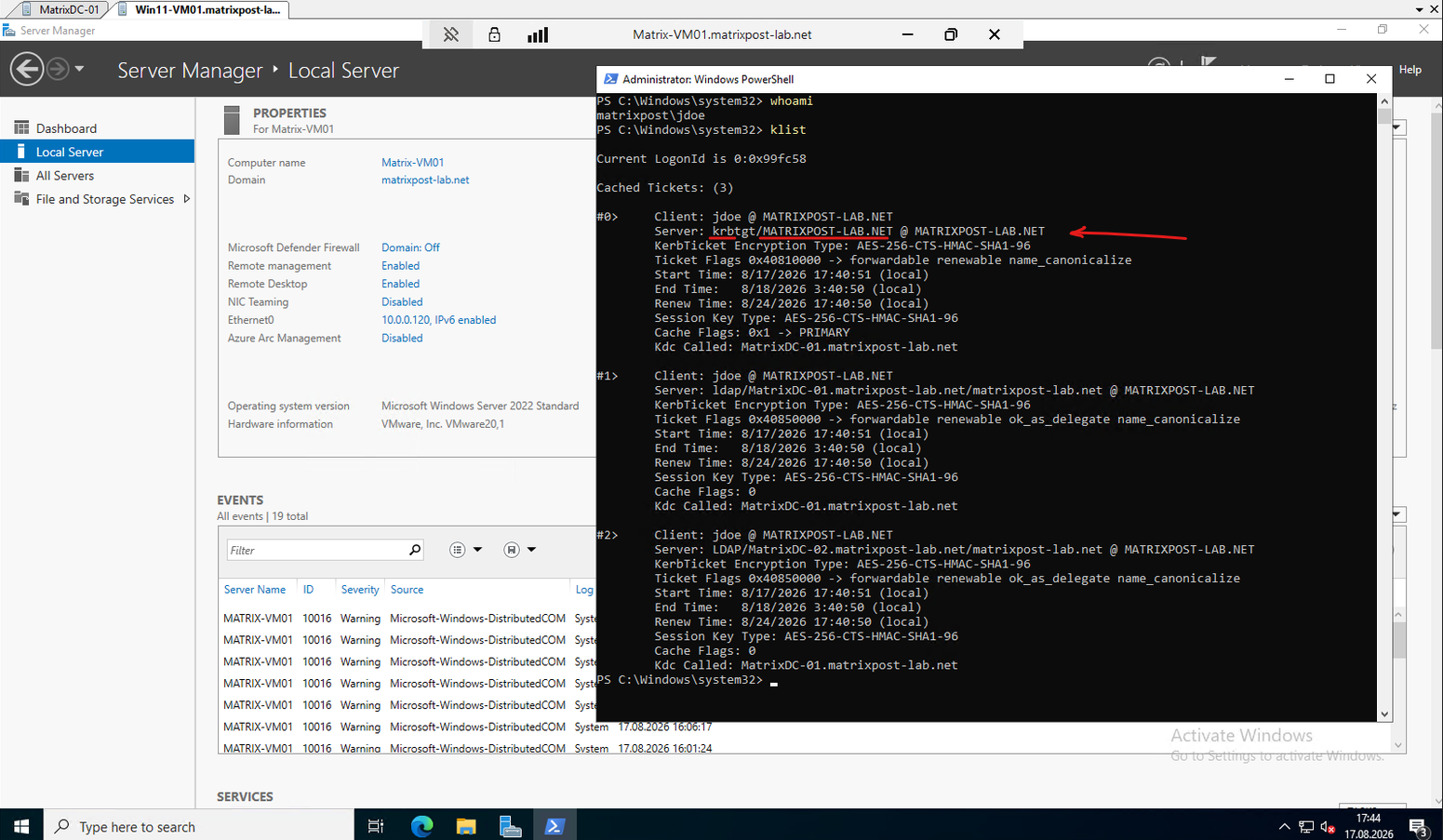Click the All Servers sidebar icon

[21, 175]
